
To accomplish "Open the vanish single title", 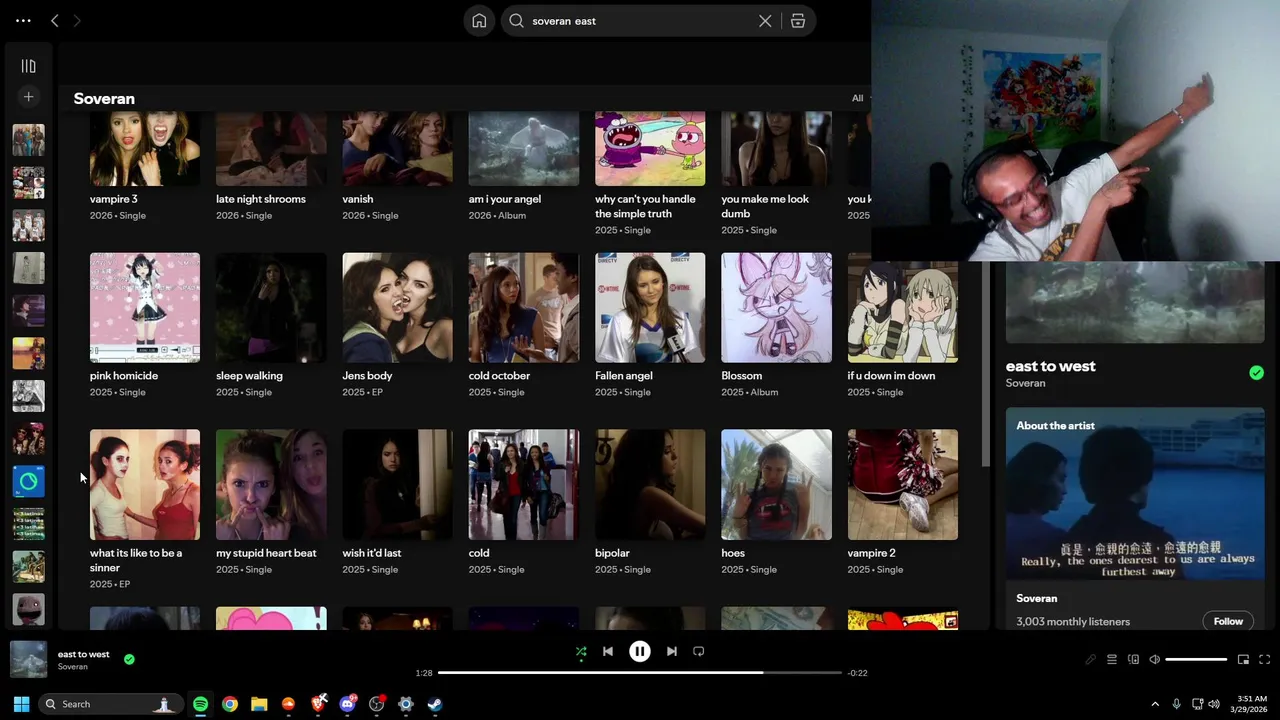I will (357, 199).
